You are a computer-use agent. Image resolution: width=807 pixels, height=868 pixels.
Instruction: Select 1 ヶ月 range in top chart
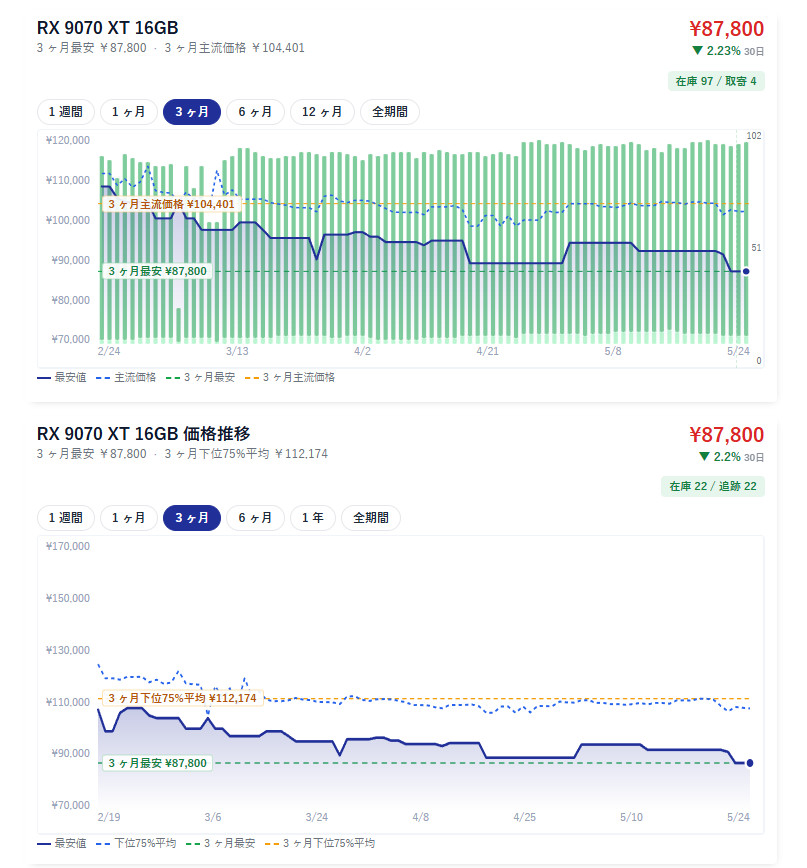coord(128,112)
